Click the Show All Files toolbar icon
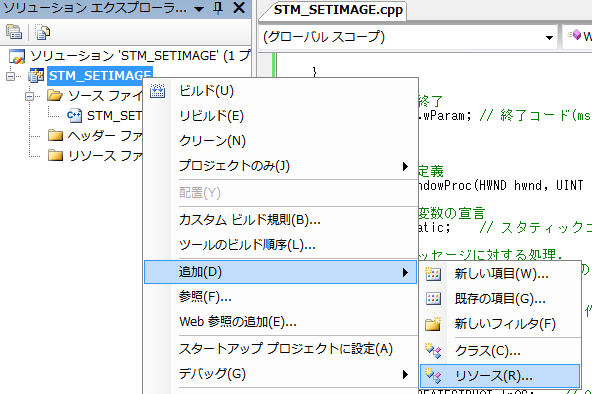This screenshot has height=394, width=592. (43, 32)
